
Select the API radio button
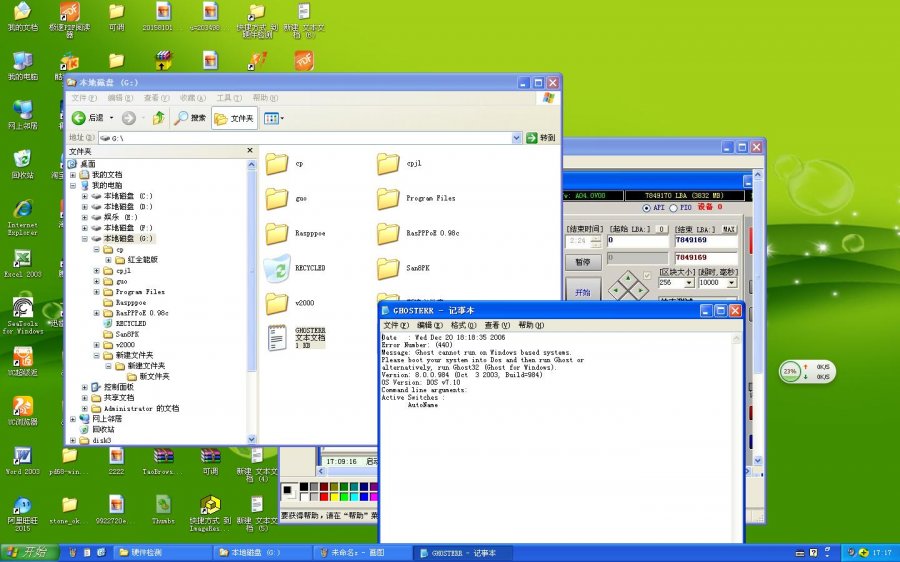(x=647, y=208)
